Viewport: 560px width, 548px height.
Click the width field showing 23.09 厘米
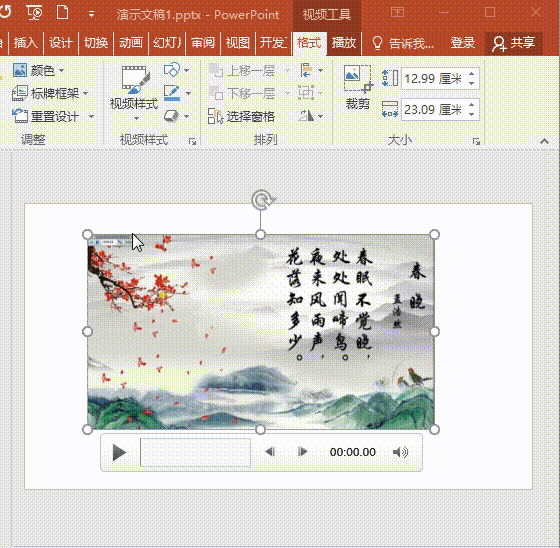[433, 109]
